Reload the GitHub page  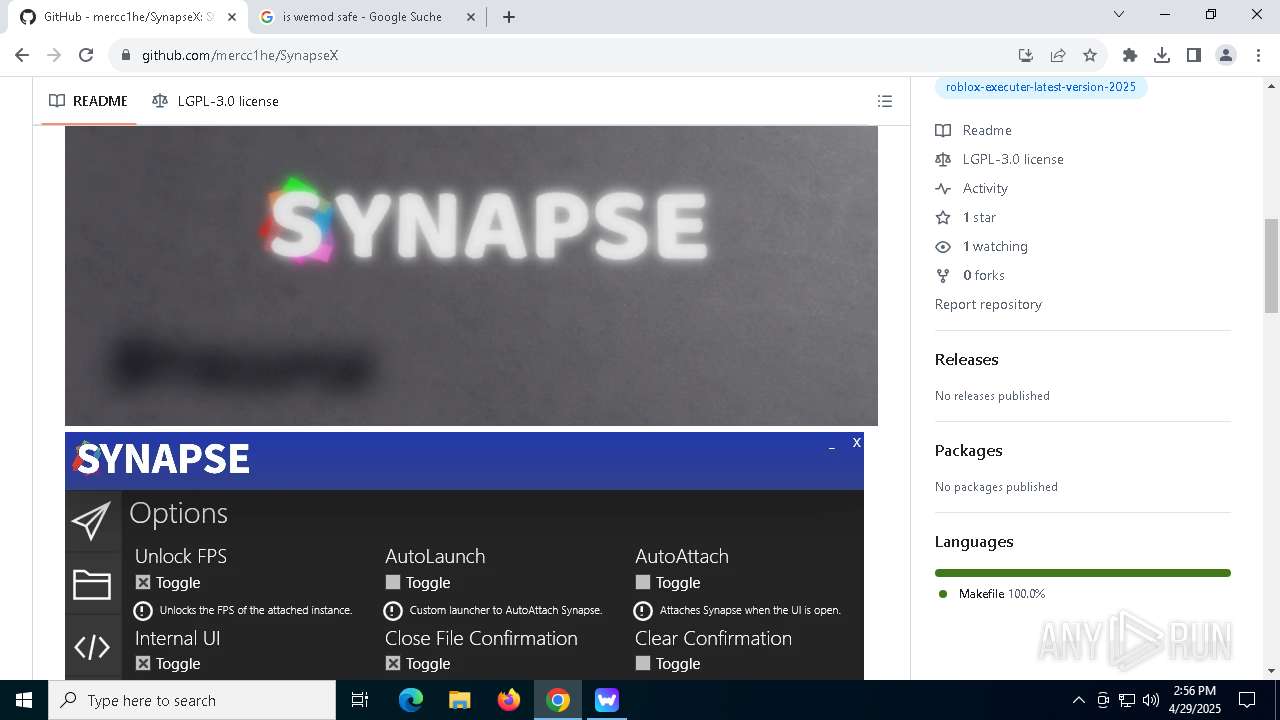click(x=86, y=55)
